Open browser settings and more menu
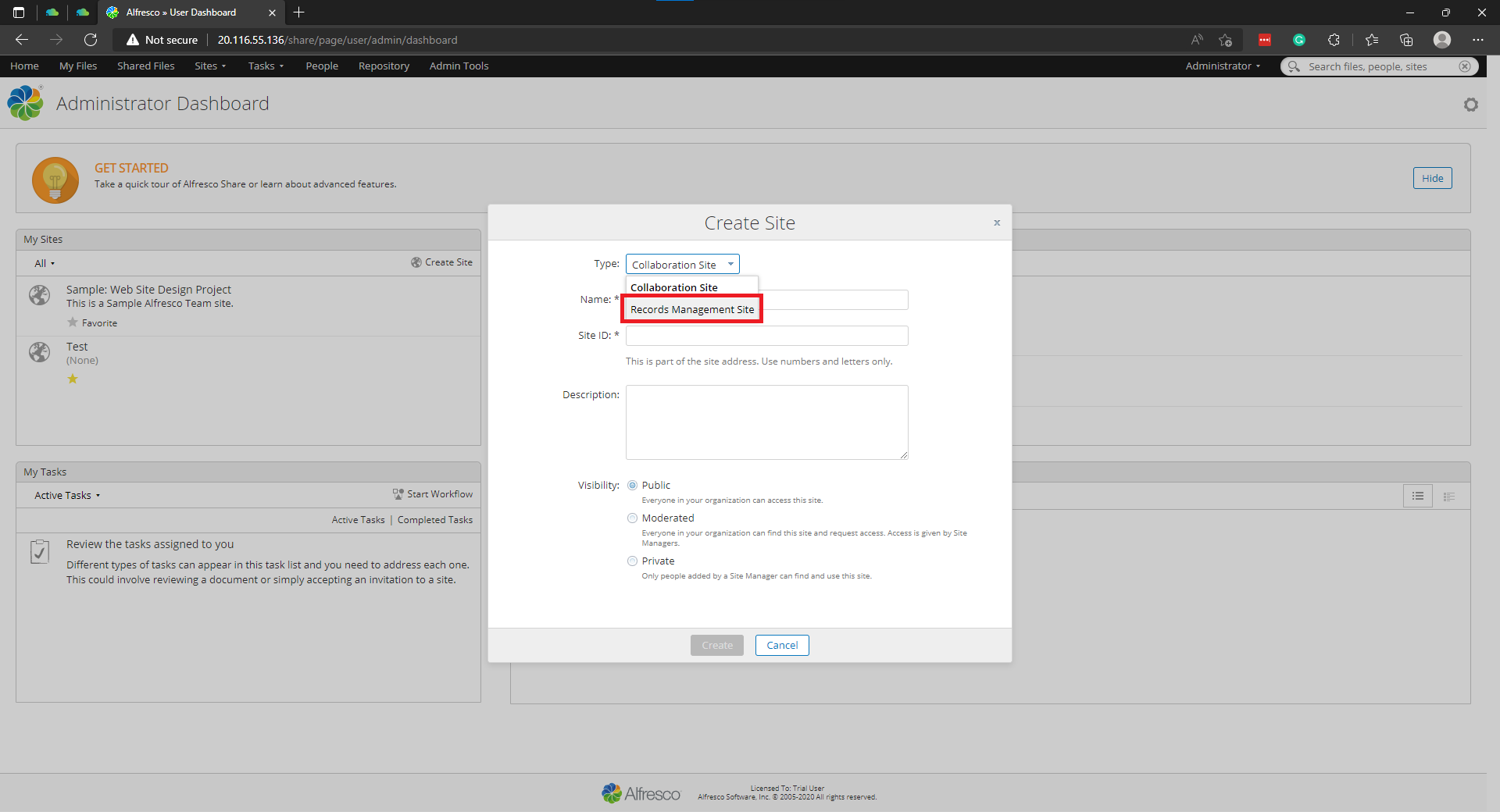Image resolution: width=1500 pixels, height=812 pixels. click(1478, 40)
